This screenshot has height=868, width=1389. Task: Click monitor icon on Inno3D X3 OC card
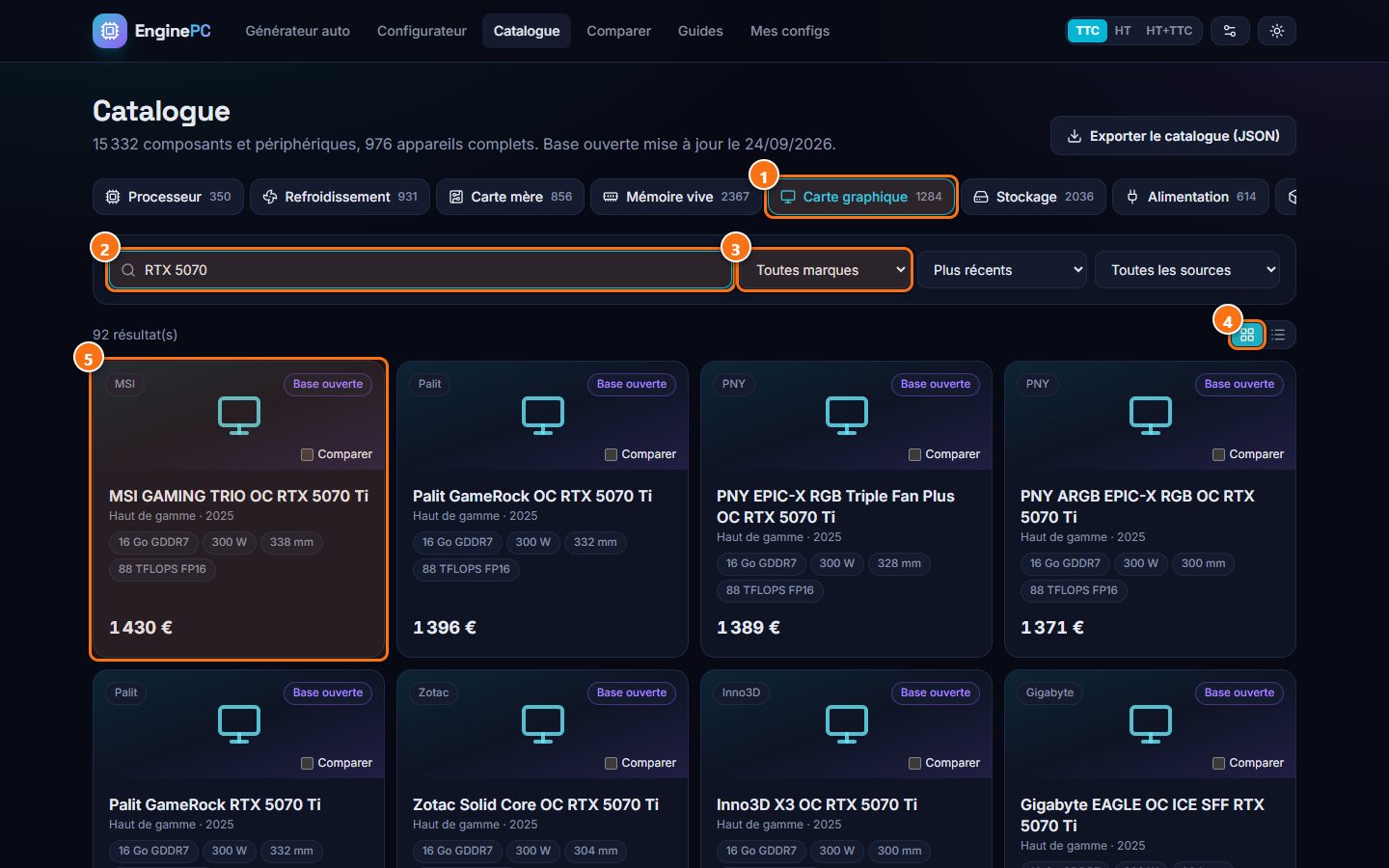(847, 724)
